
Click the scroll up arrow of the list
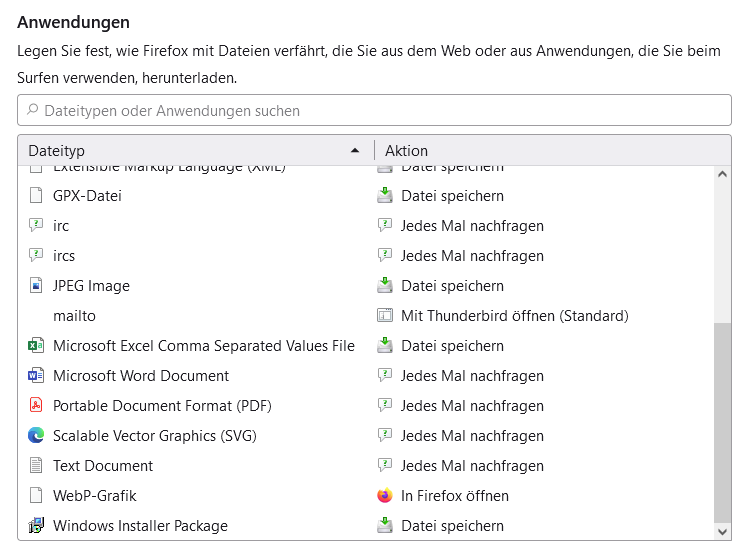[724, 173]
